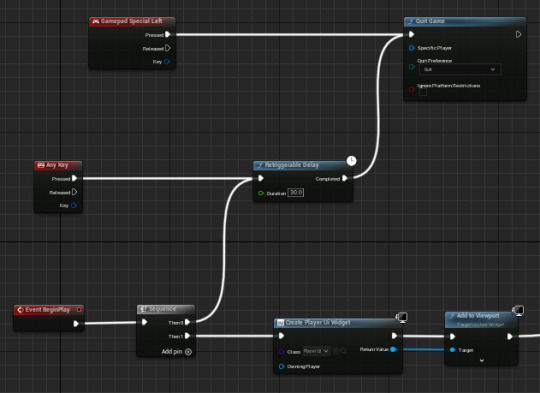Select the keyboard icon on Any Key node
The height and width of the screenshot is (393, 540).
coord(41,165)
